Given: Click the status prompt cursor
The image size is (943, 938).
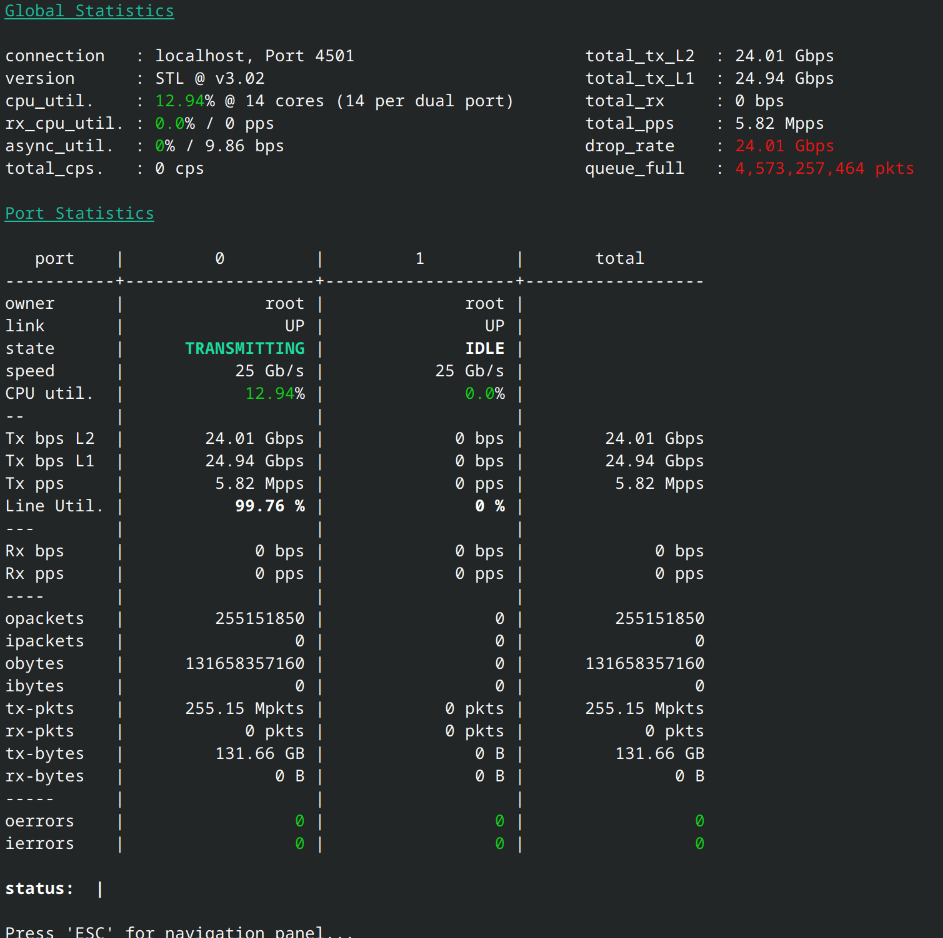Looking at the screenshot, I should click(x=100, y=889).
